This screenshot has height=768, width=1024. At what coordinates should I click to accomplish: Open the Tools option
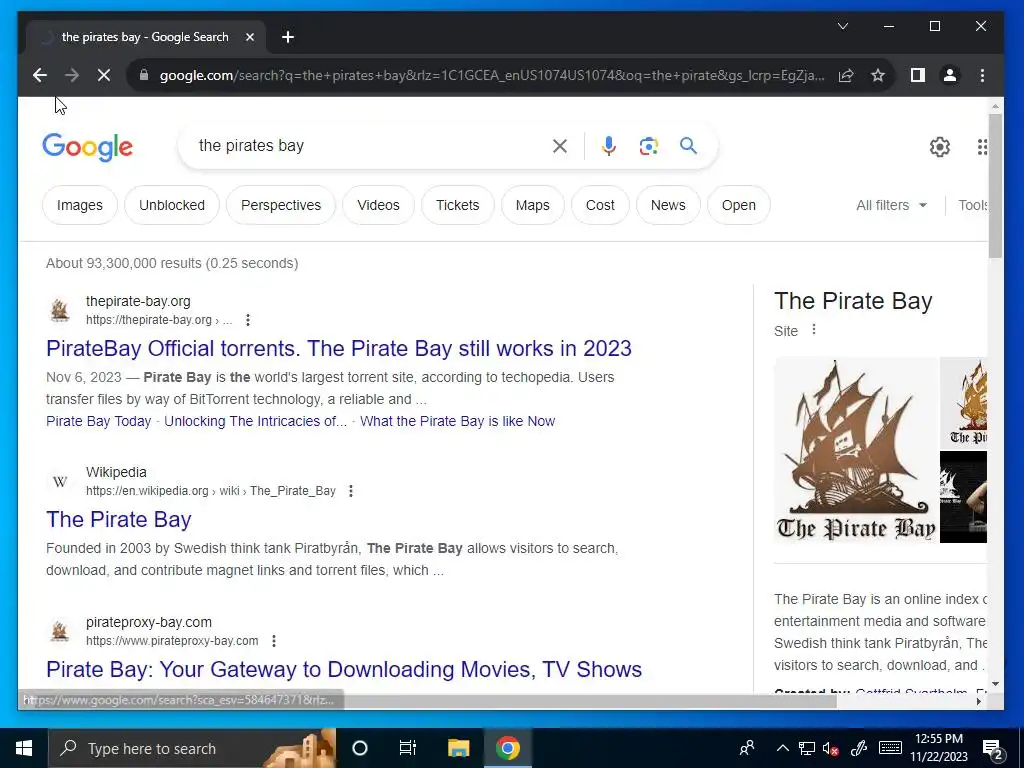972,205
